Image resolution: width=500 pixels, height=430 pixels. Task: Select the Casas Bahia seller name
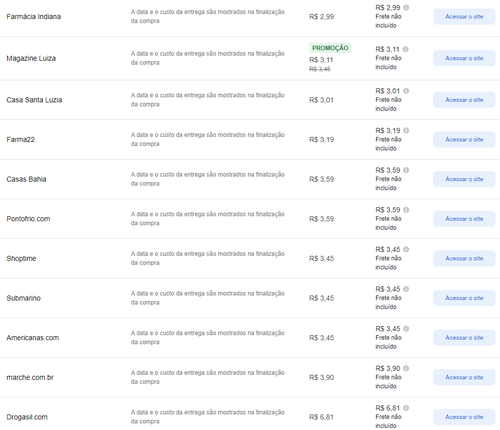(x=26, y=179)
